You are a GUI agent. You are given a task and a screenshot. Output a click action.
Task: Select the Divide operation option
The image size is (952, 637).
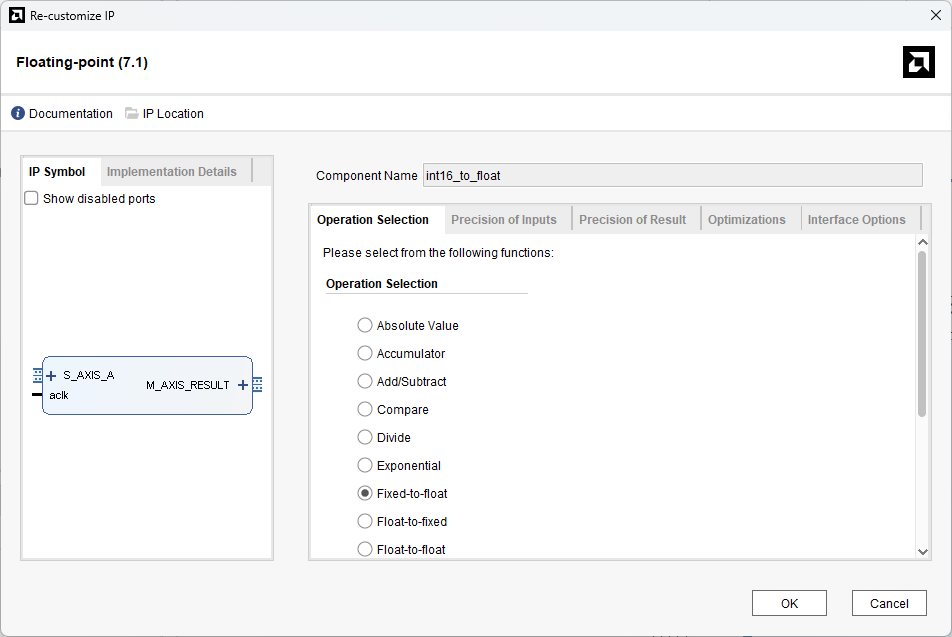click(365, 438)
